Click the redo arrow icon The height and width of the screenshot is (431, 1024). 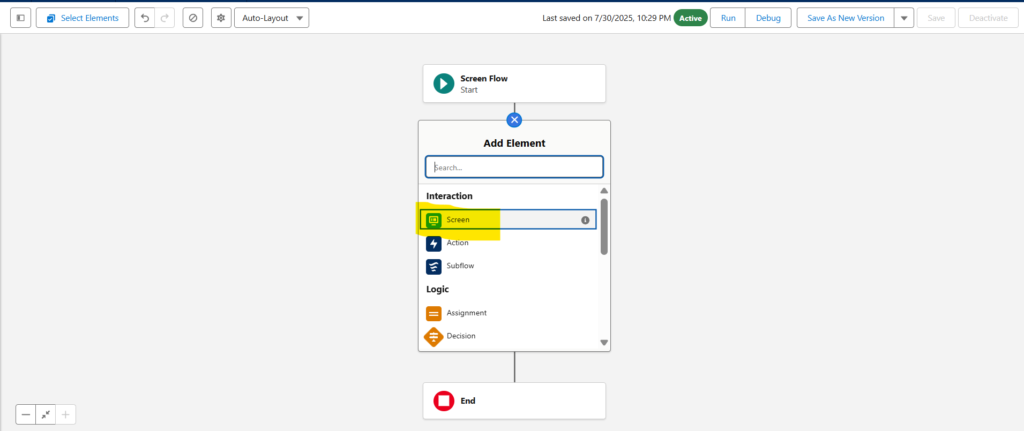[x=165, y=18]
